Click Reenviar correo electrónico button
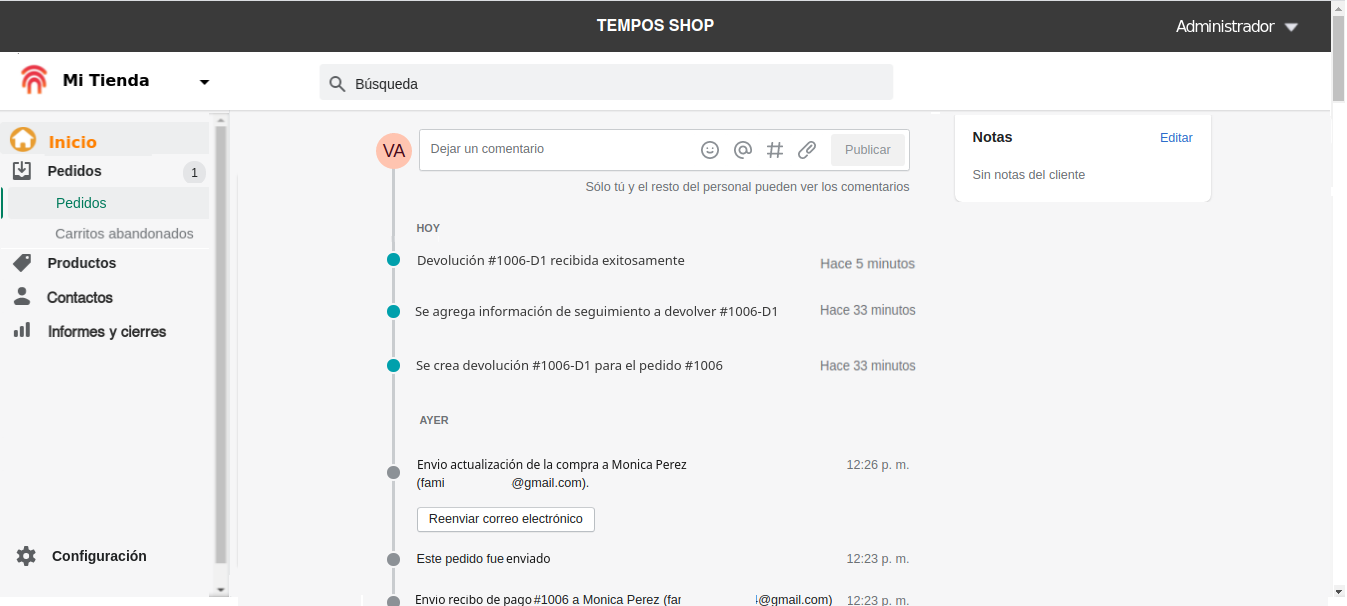The height and width of the screenshot is (606, 1347). pyautogui.click(x=505, y=519)
